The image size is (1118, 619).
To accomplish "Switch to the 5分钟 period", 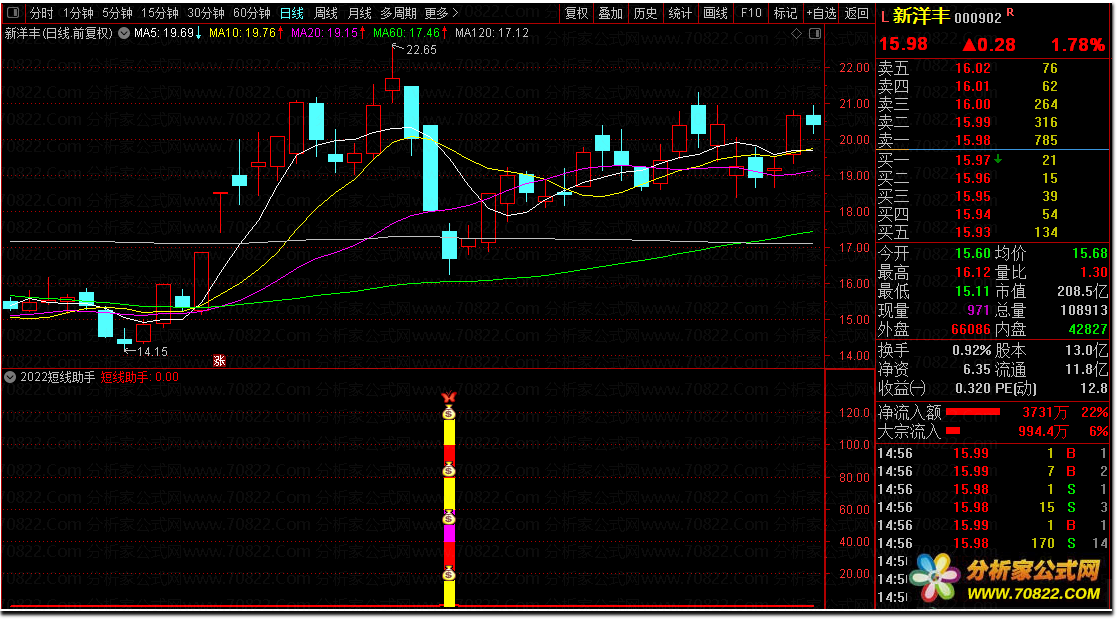I will click(117, 13).
